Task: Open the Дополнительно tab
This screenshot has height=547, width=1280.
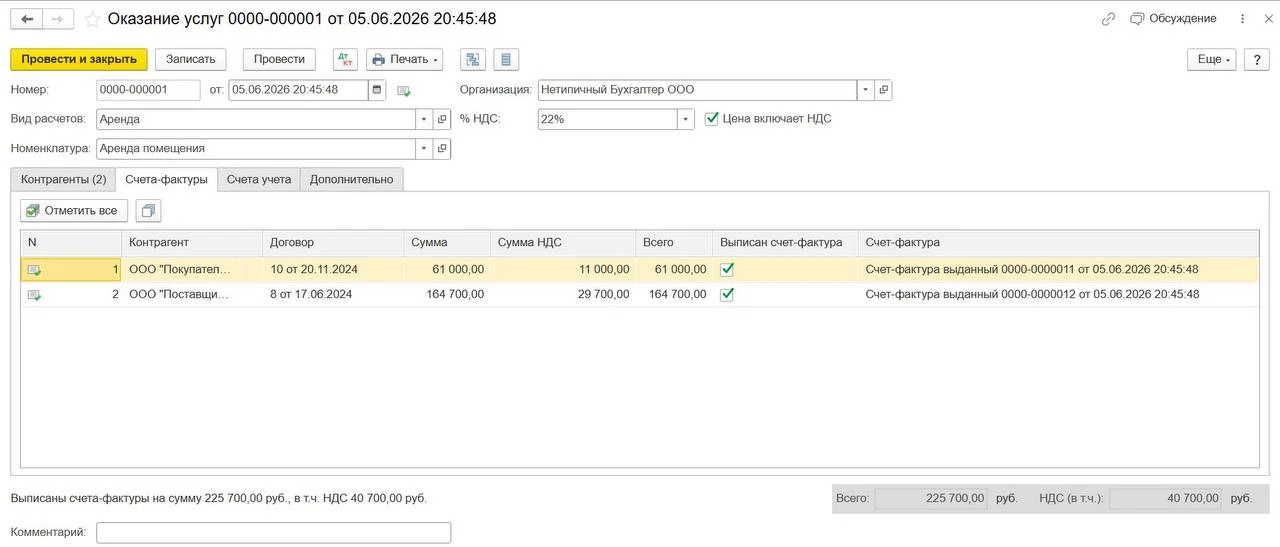Action: pyautogui.click(x=351, y=180)
